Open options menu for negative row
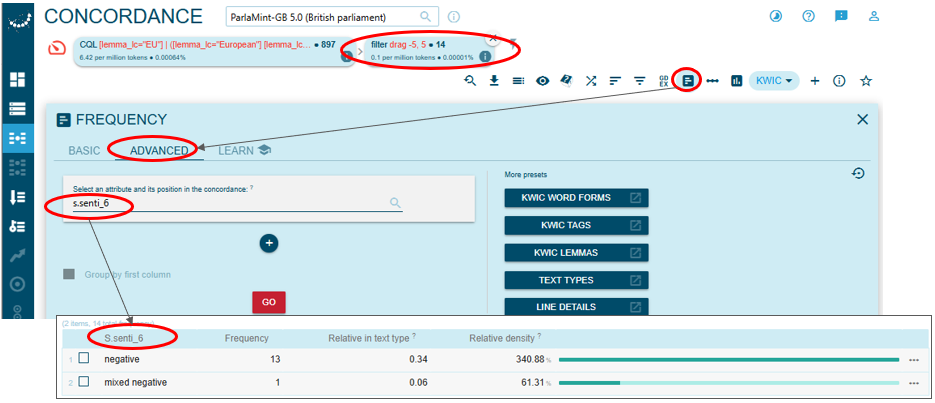 tap(913, 358)
